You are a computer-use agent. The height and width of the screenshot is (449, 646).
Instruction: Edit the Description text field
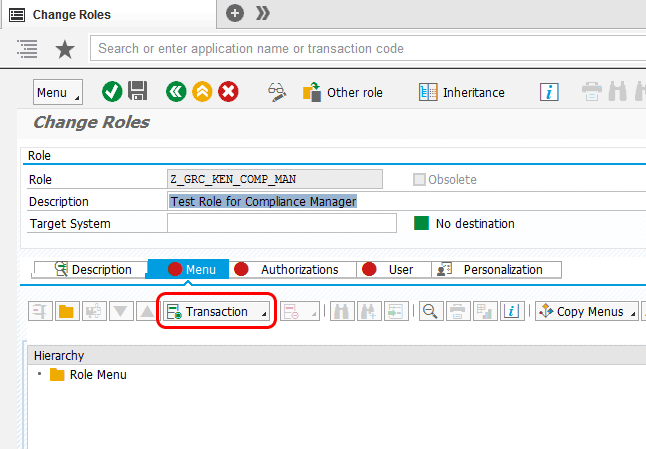tap(406, 201)
